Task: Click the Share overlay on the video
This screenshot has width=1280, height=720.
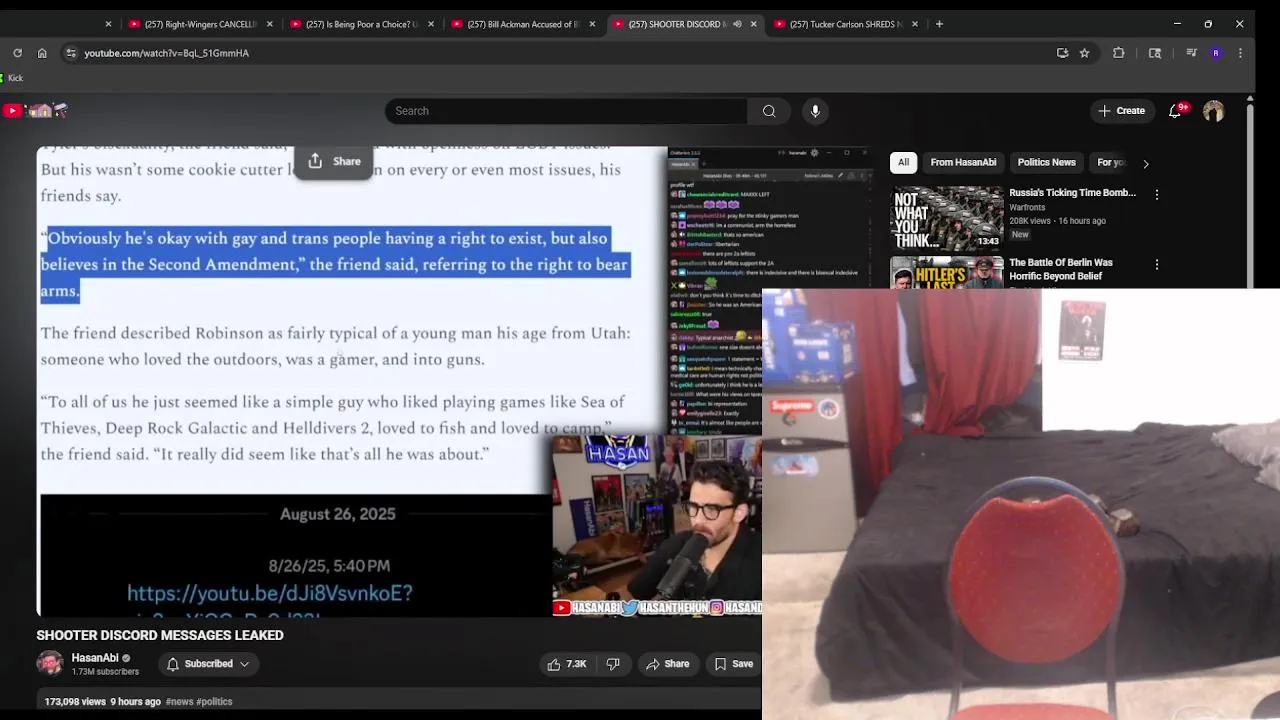Action: click(x=334, y=161)
